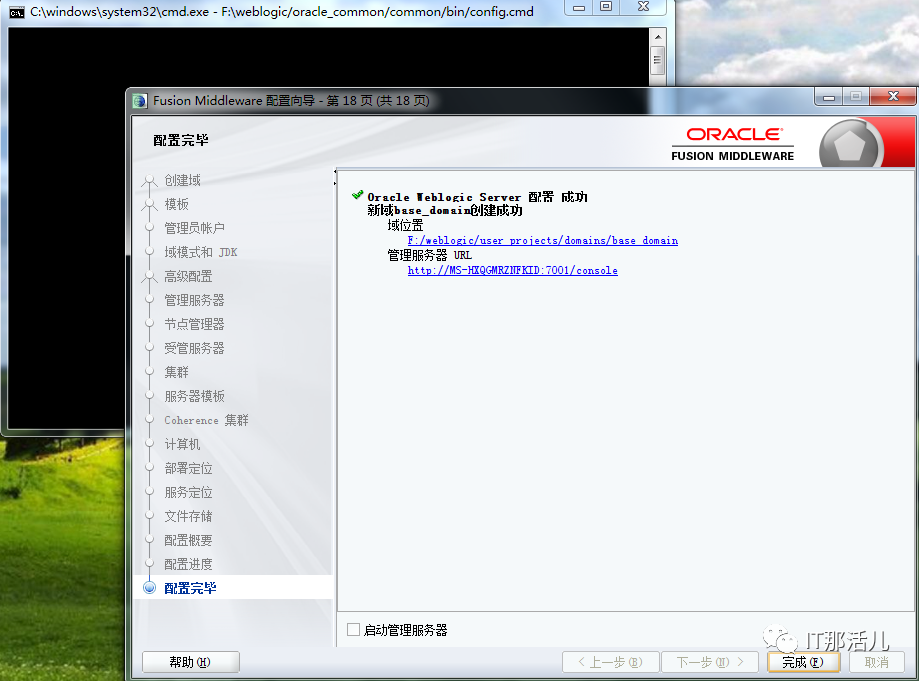Click the 配置完毕 page heading
Viewport: 919px width, 681px height.
pos(181,140)
